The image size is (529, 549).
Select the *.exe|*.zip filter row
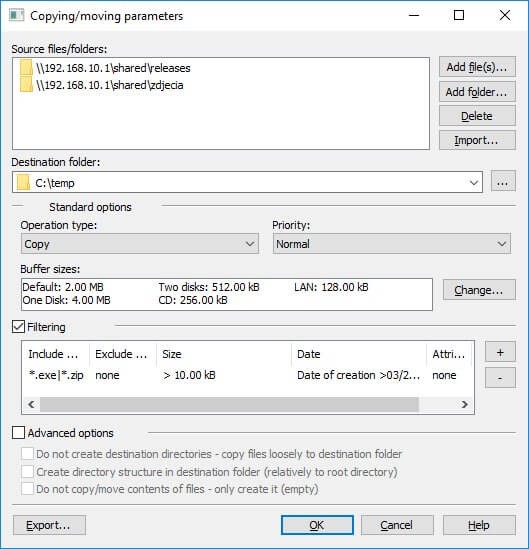coord(247,375)
